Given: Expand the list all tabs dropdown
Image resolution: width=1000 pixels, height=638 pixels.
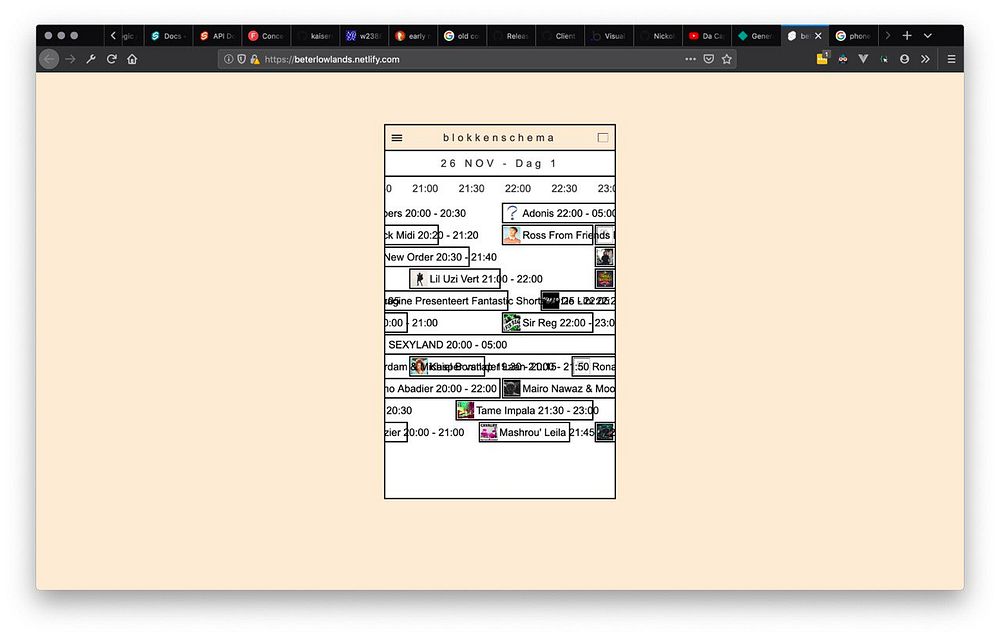Looking at the screenshot, I should [x=928, y=36].
